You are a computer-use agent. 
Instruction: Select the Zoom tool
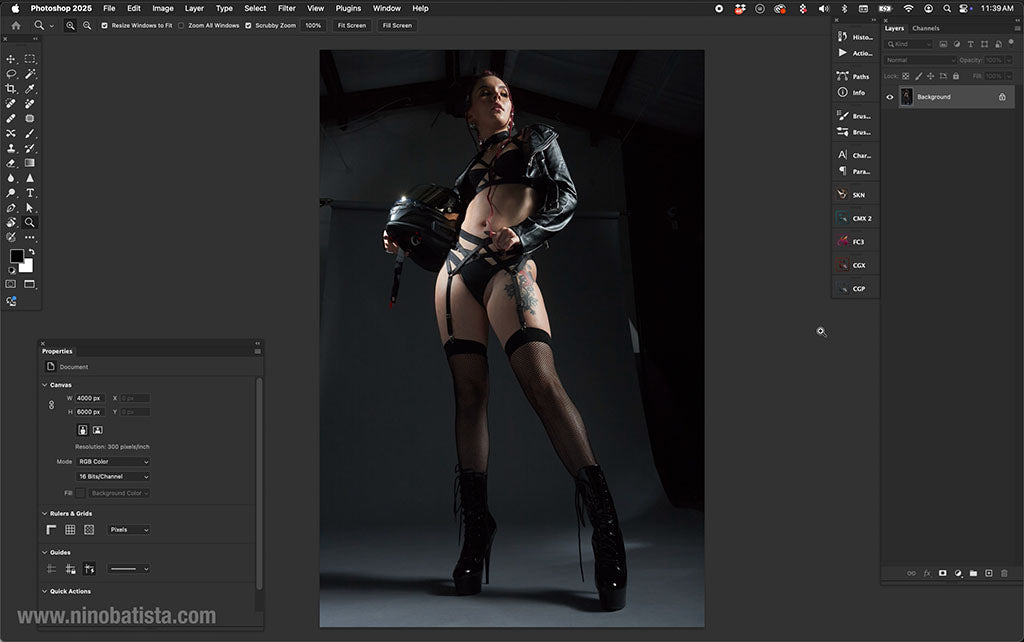[x=29, y=222]
